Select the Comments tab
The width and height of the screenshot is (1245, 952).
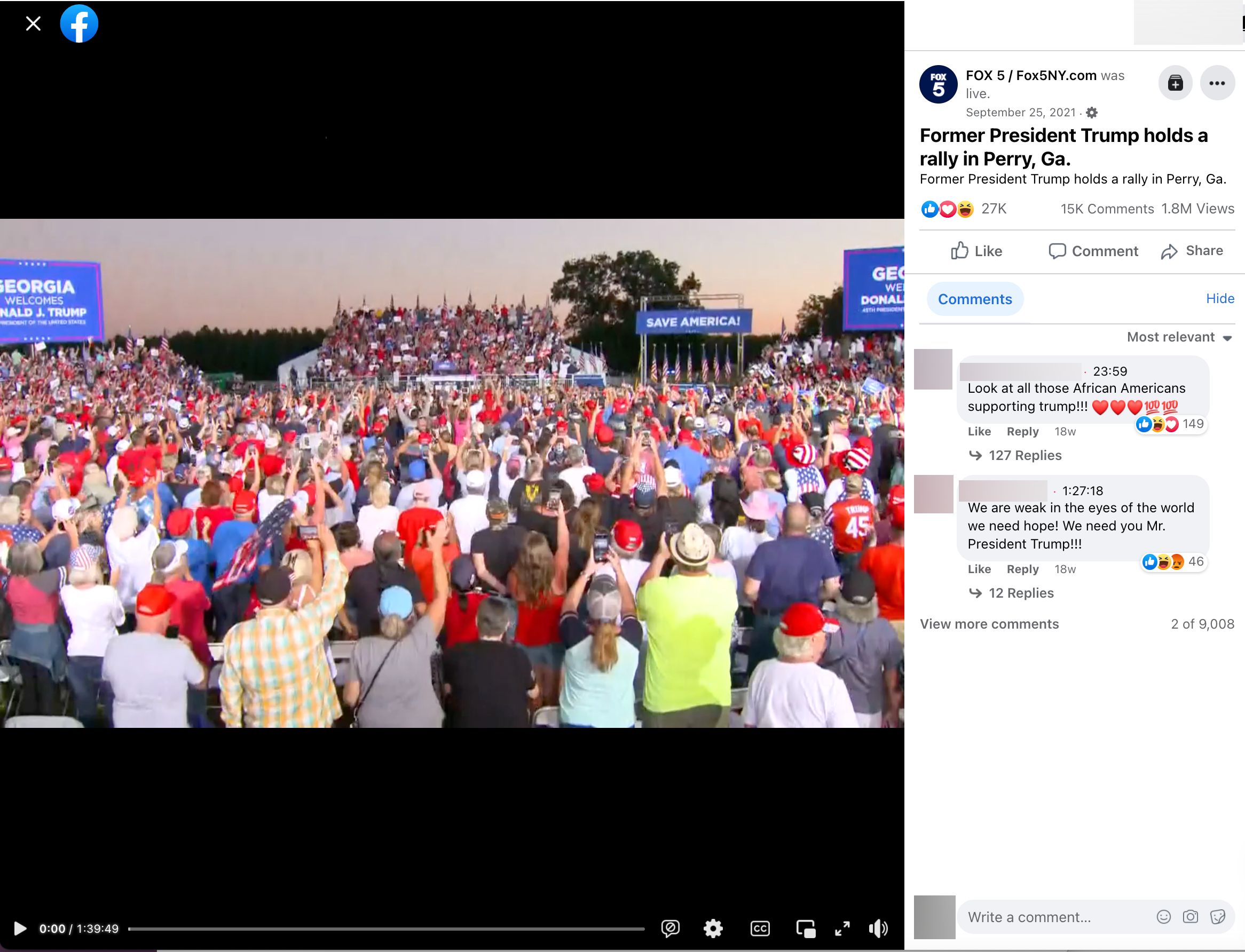[x=974, y=299]
